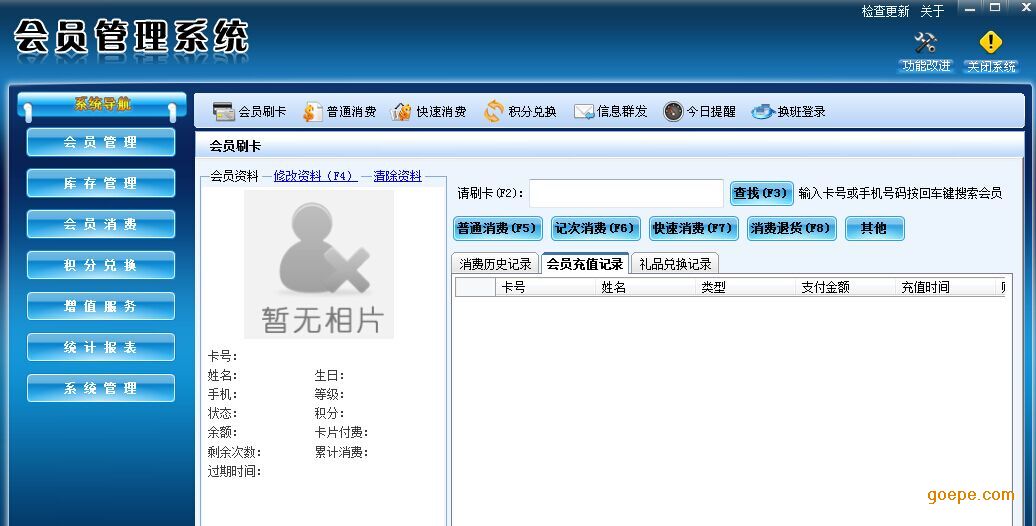The width and height of the screenshot is (1036, 526).
Task: Click the 查找 (F3) button
Action: [761, 193]
